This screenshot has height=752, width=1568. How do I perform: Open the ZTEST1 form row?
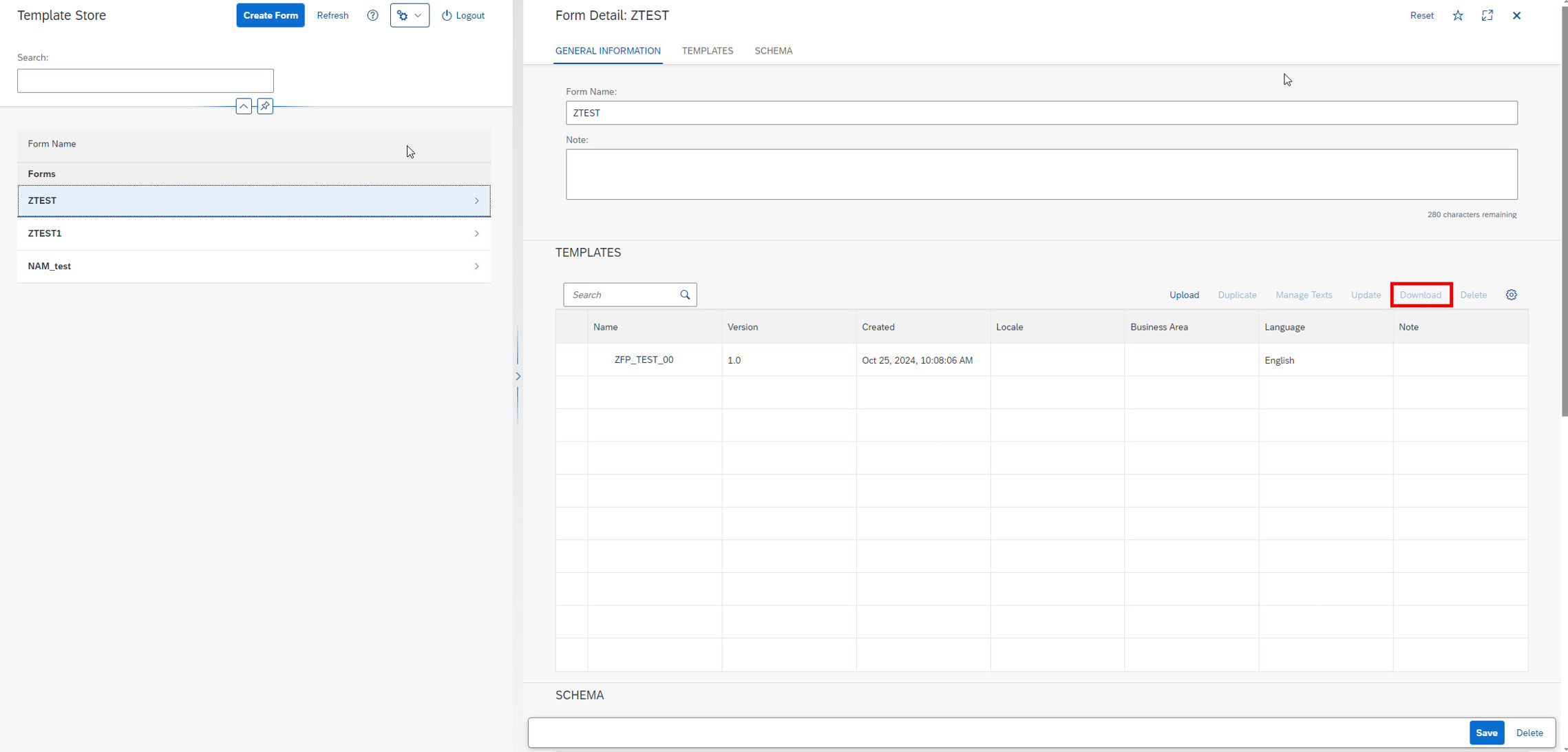pos(254,233)
